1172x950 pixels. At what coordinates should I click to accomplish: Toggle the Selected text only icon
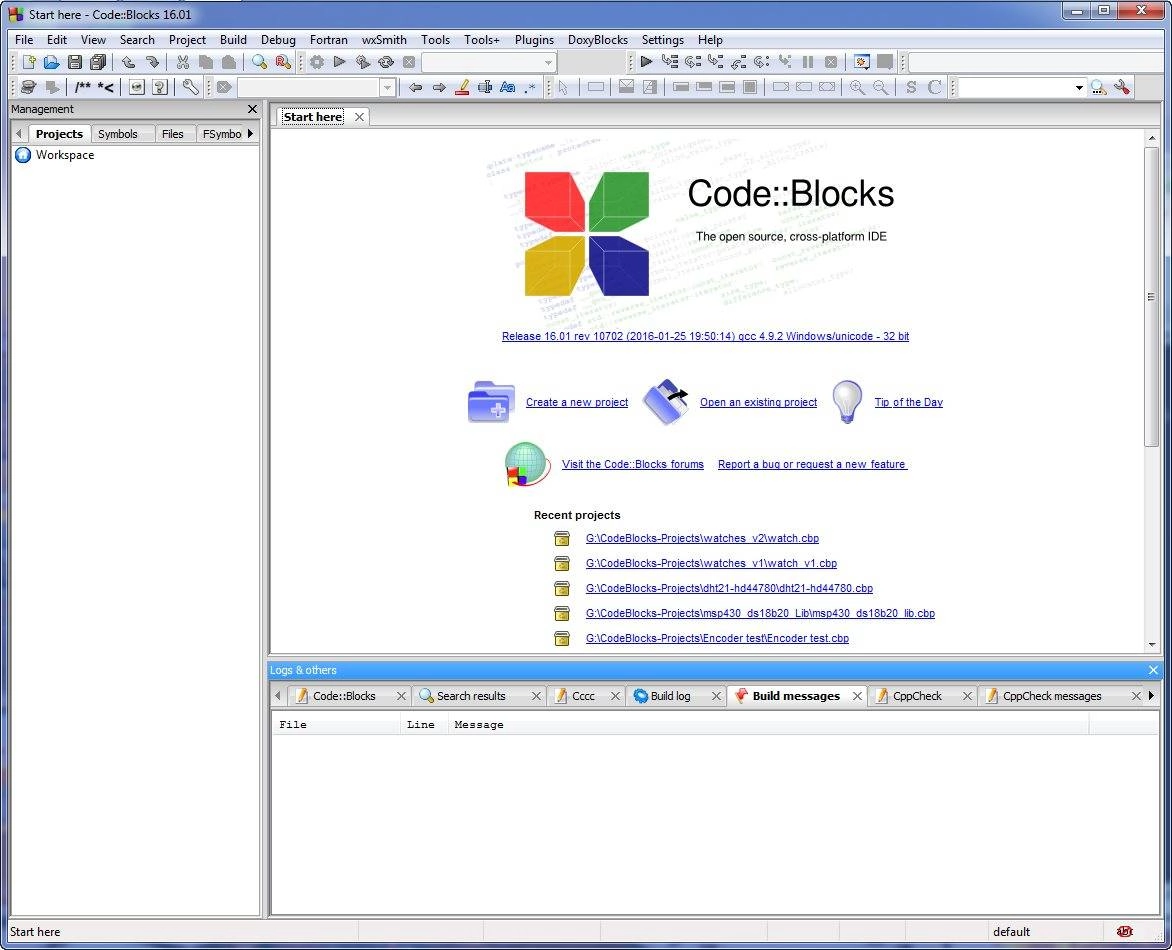click(x=484, y=87)
